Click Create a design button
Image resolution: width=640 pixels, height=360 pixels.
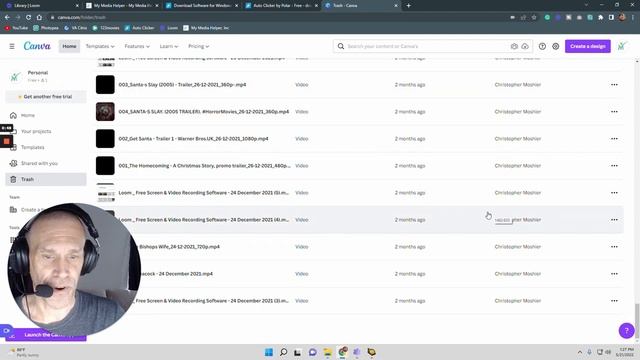(588, 46)
